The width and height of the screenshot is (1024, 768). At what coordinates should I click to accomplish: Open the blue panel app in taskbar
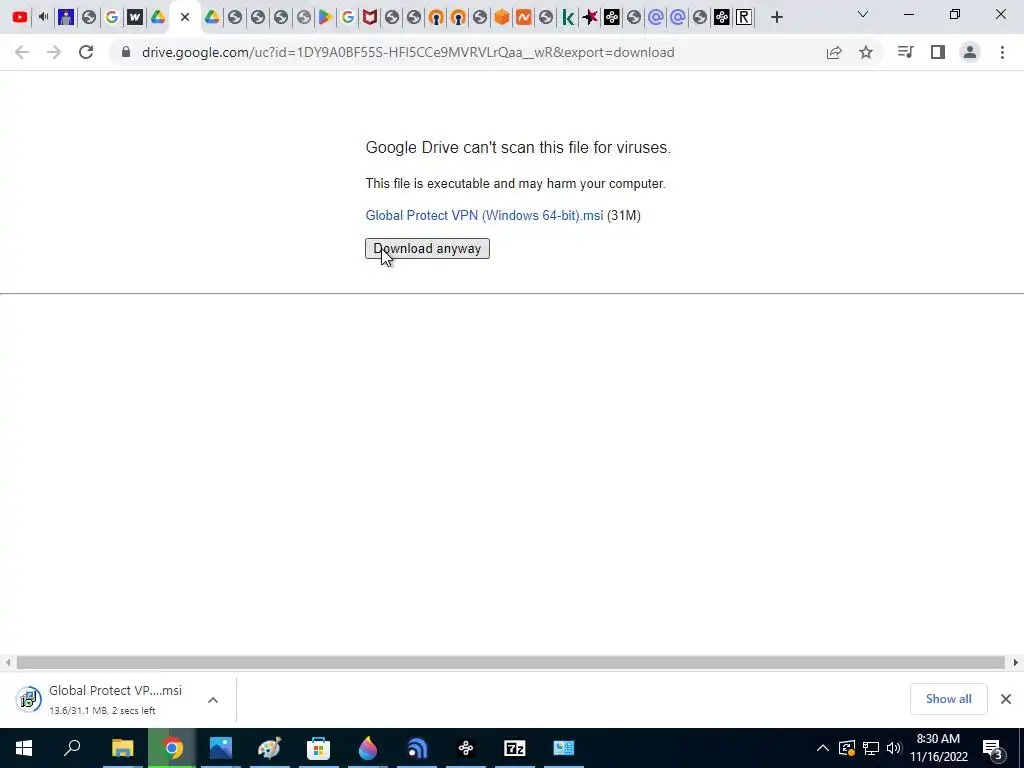click(564, 748)
